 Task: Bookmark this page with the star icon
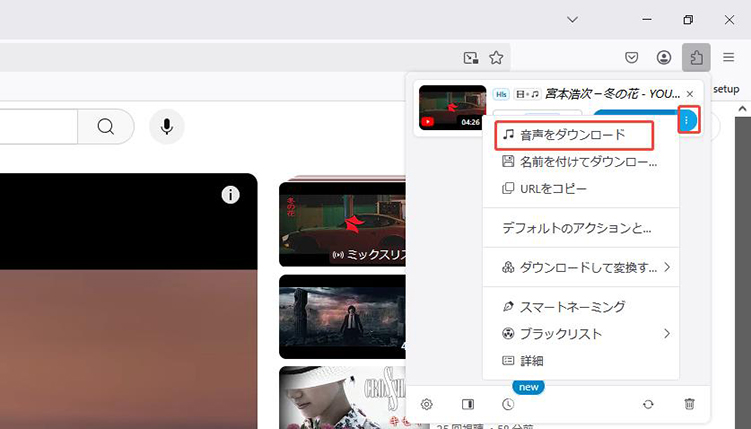[496, 58]
